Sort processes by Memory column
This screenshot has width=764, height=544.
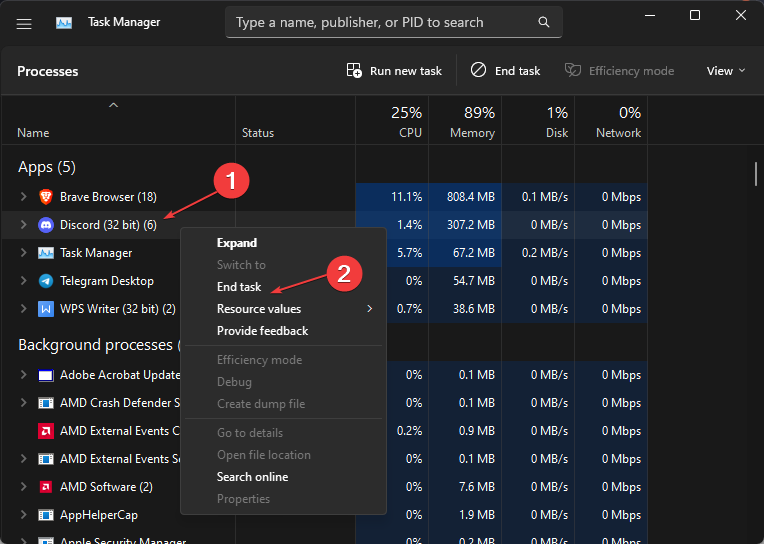(x=465, y=120)
